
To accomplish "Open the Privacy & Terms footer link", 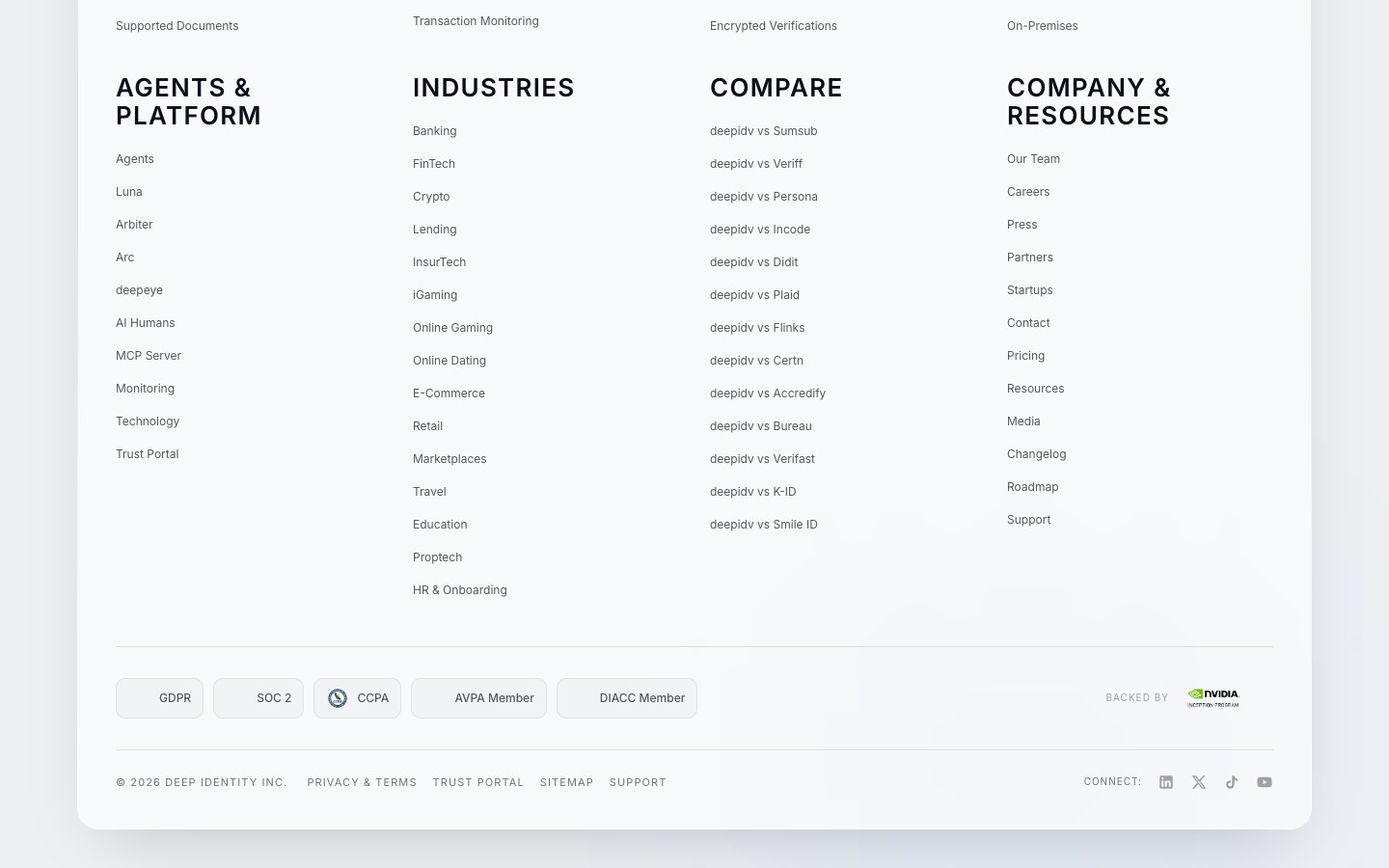I will pos(362,782).
